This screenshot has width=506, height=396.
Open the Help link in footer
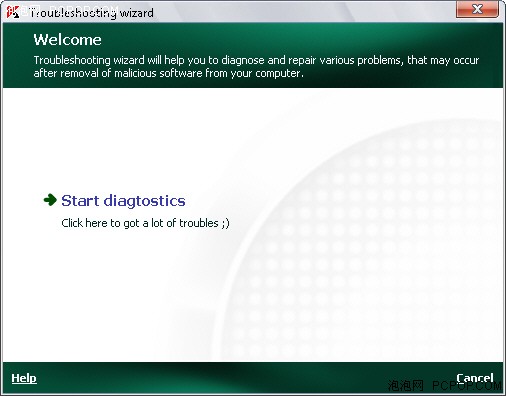(24, 378)
